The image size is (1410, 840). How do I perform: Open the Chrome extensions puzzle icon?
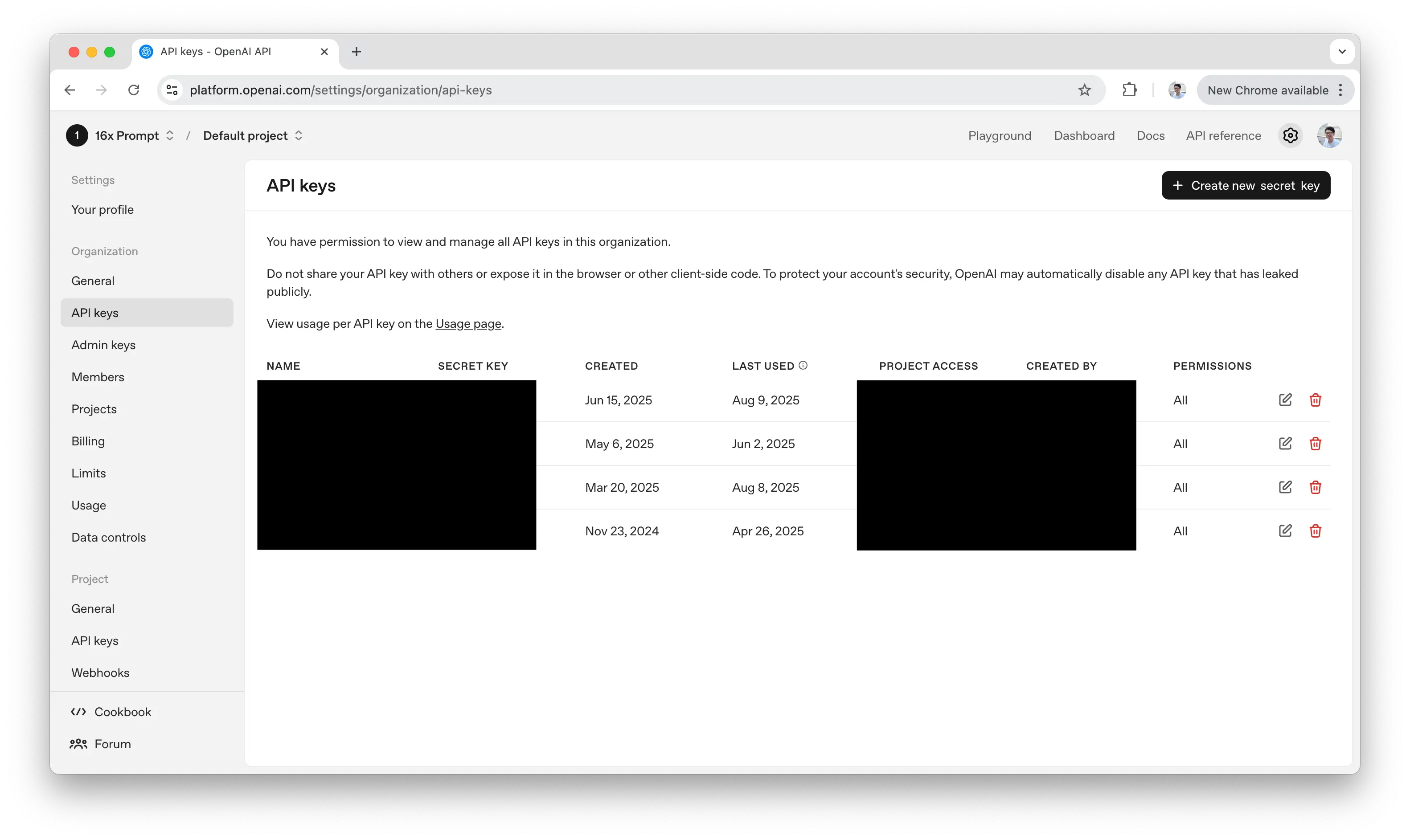point(1129,90)
